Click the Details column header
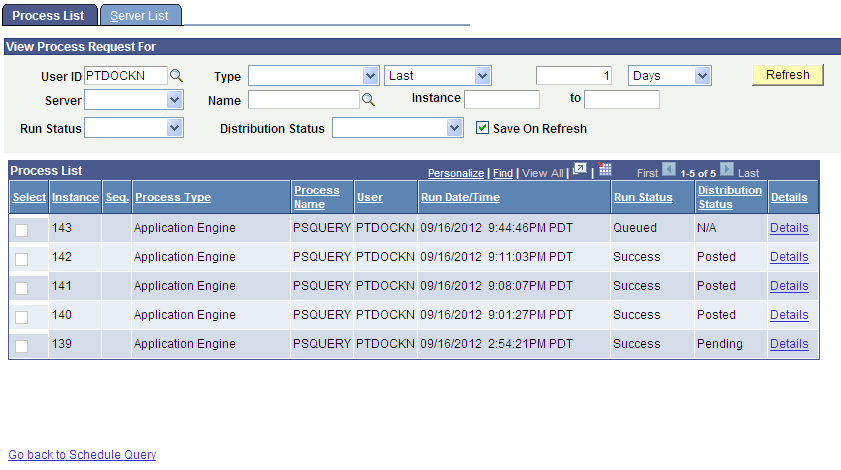Viewport: 841px width, 470px height. tap(789, 197)
